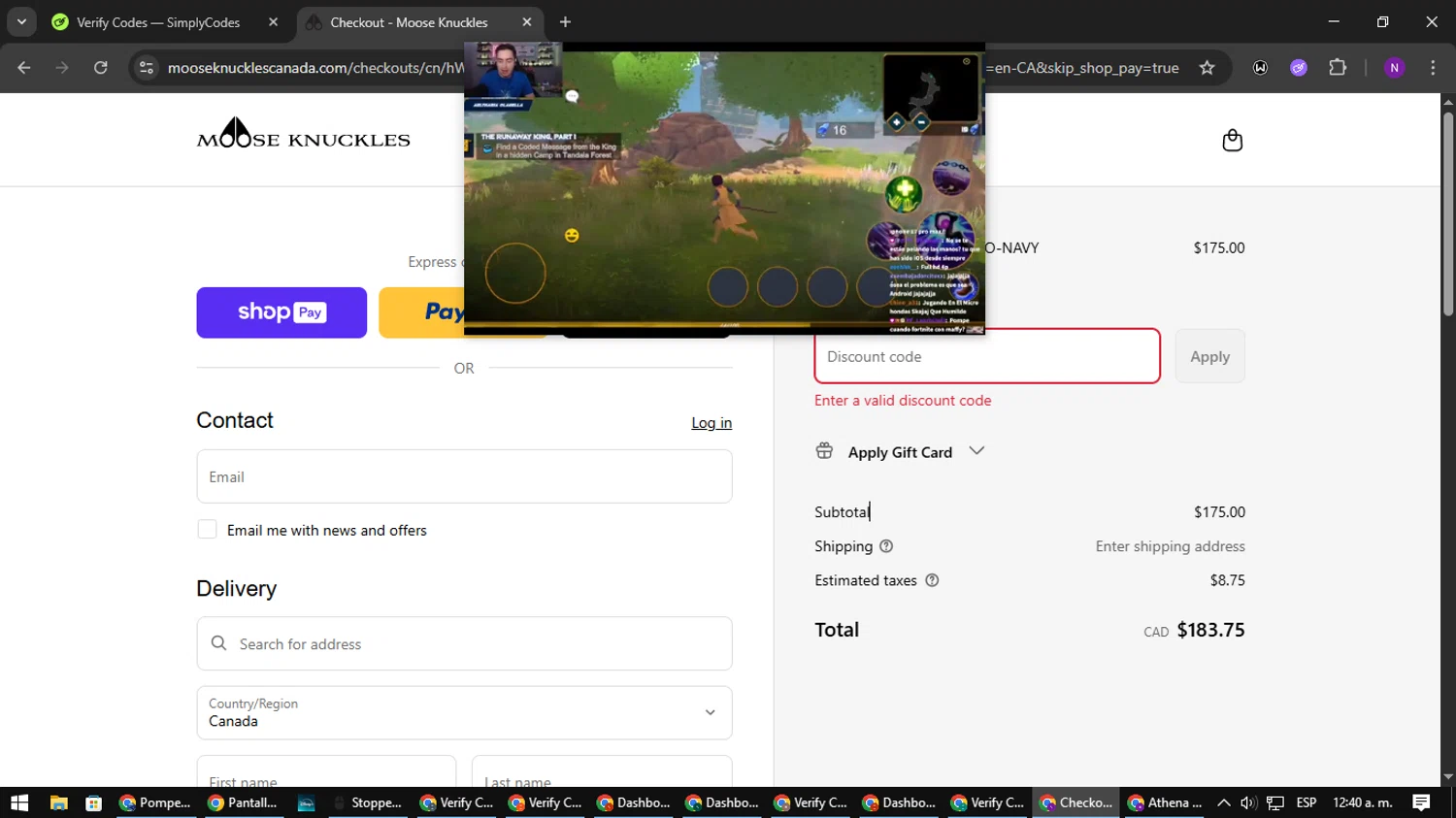
Task: Switch to the Athena taskbar window
Action: coord(1165,802)
